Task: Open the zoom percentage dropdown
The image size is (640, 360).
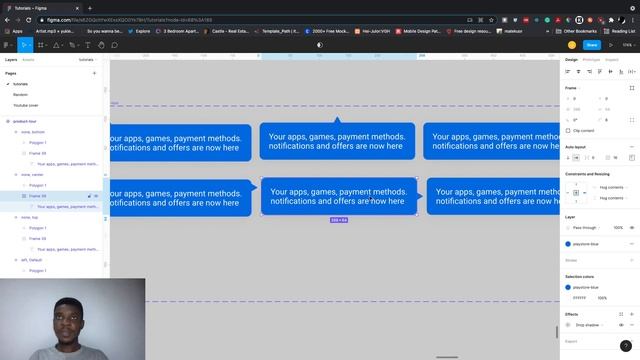Action: point(629,45)
